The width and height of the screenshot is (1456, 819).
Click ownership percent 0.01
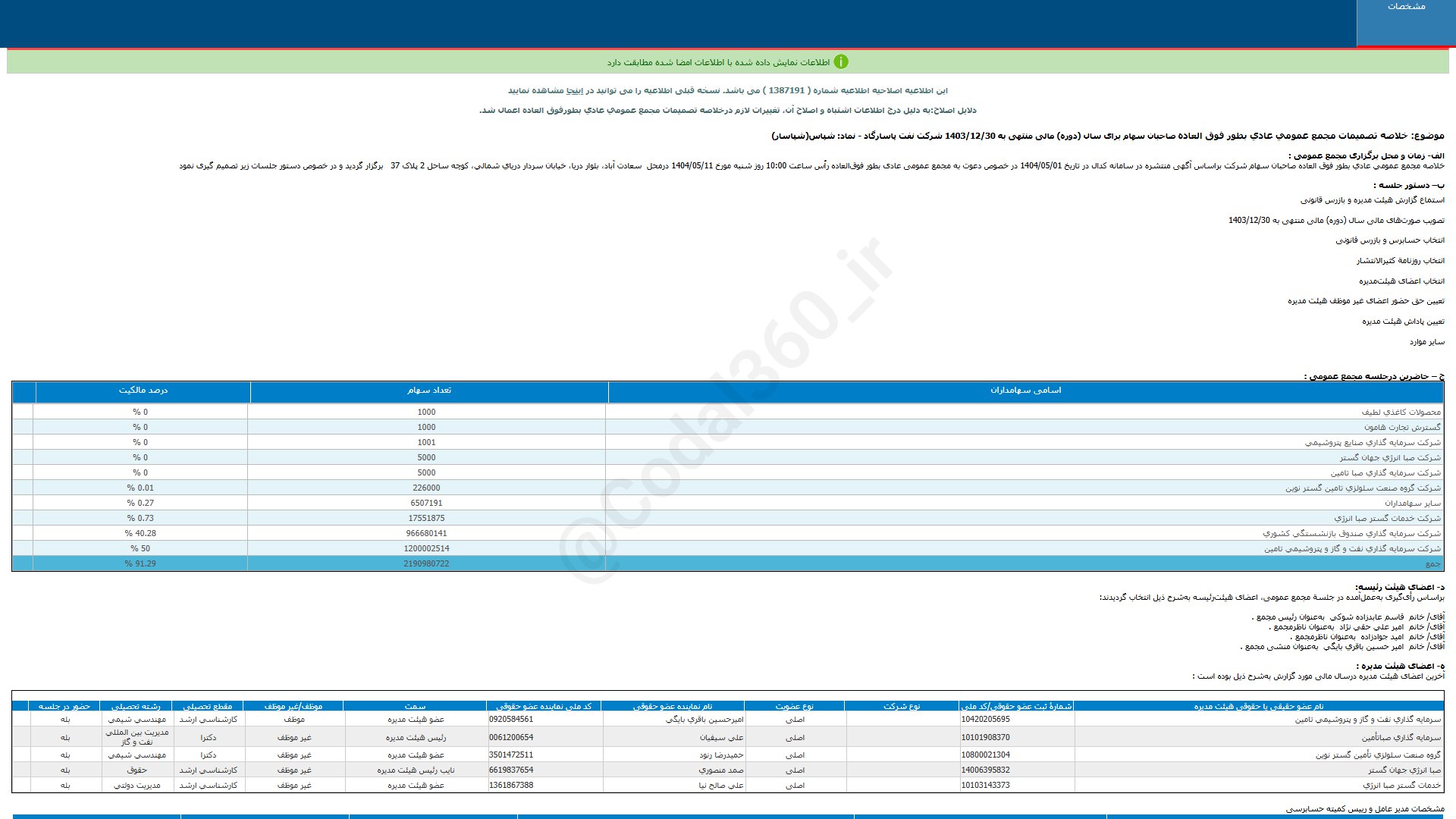click(140, 488)
